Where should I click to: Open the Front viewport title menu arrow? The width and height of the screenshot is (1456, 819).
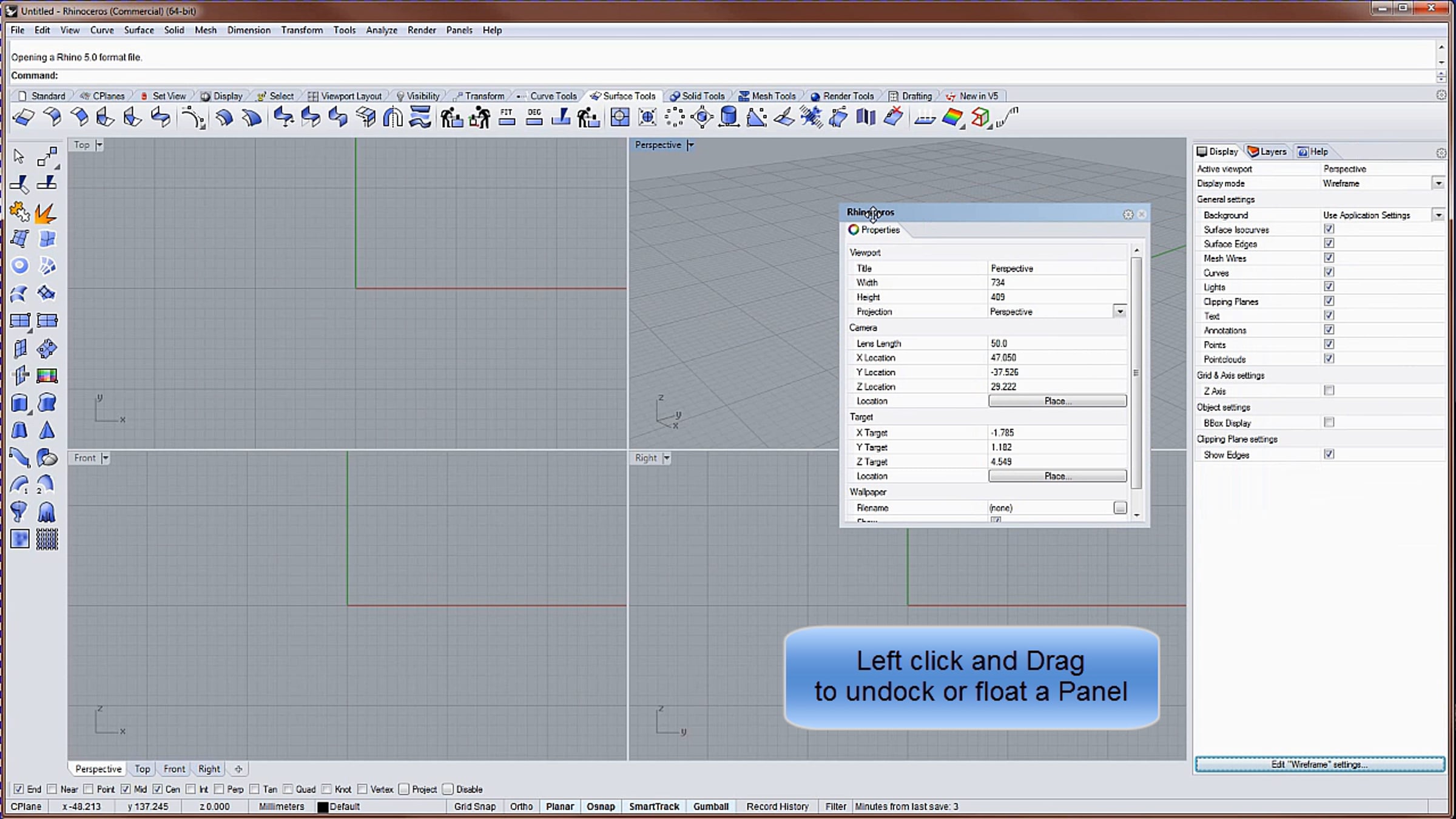tap(105, 458)
